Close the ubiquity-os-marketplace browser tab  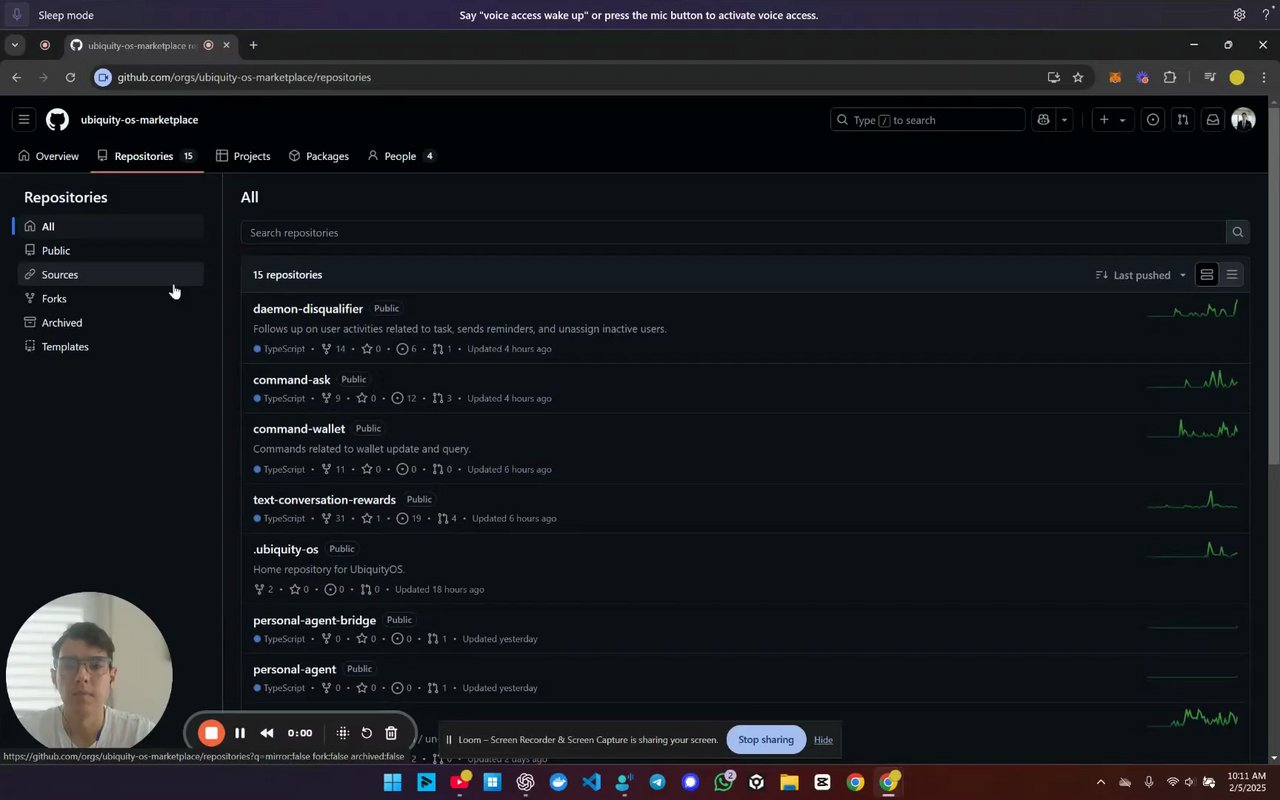click(226, 45)
